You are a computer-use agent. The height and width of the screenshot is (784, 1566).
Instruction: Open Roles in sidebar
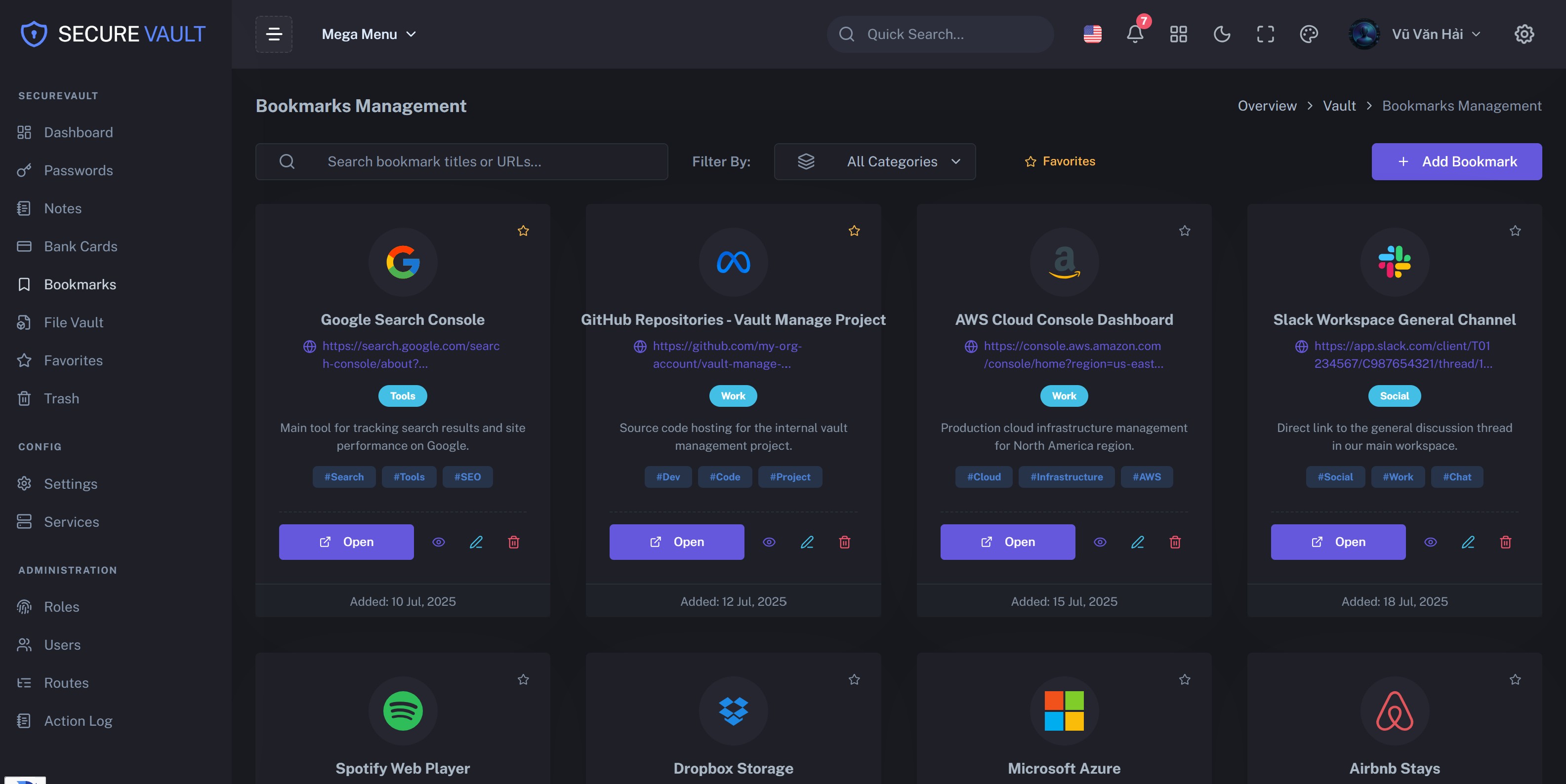point(48,607)
